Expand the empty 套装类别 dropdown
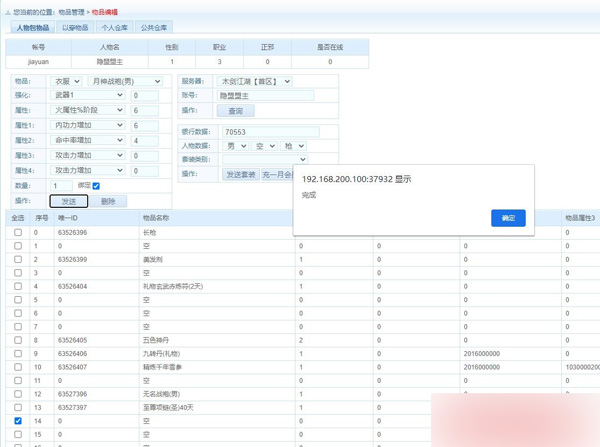Viewport: 600px width, 447px height. 265,159
